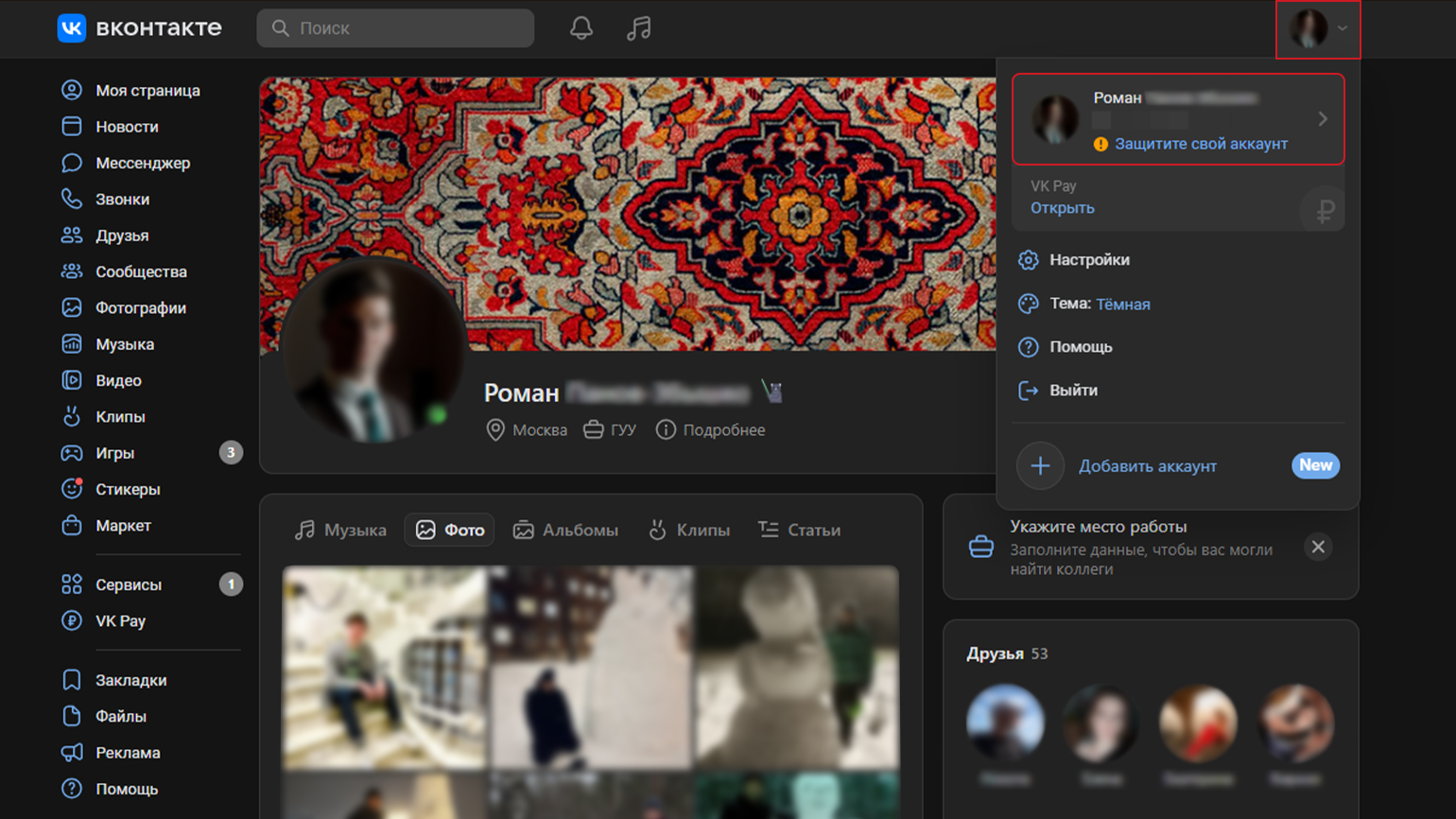
Task: Open third friend avatar with red clothing
Action: 1199,723
